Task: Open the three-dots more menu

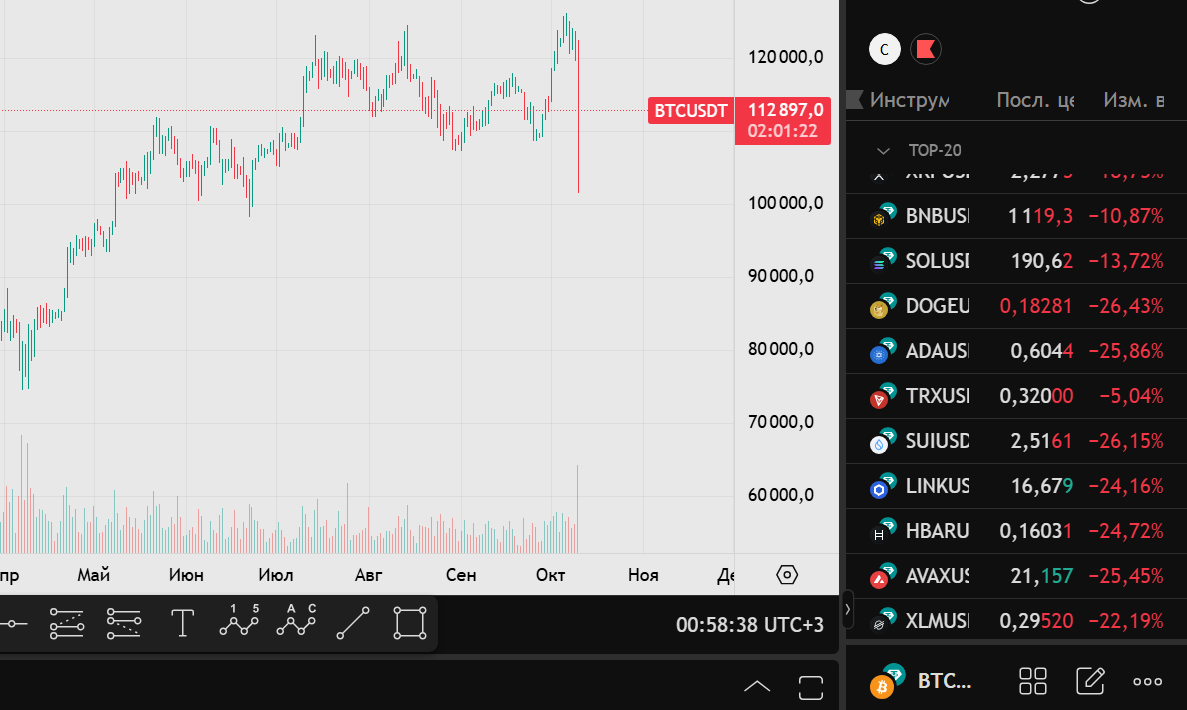Action: (x=1147, y=681)
